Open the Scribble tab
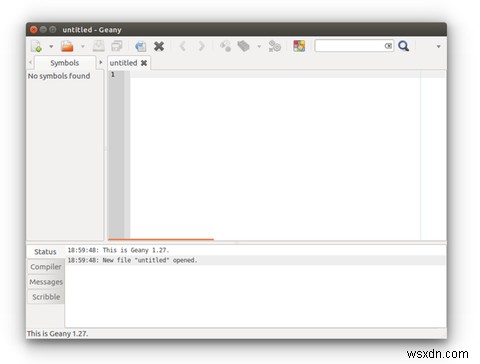This screenshot has width=480, height=364. pyautogui.click(x=46, y=297)
